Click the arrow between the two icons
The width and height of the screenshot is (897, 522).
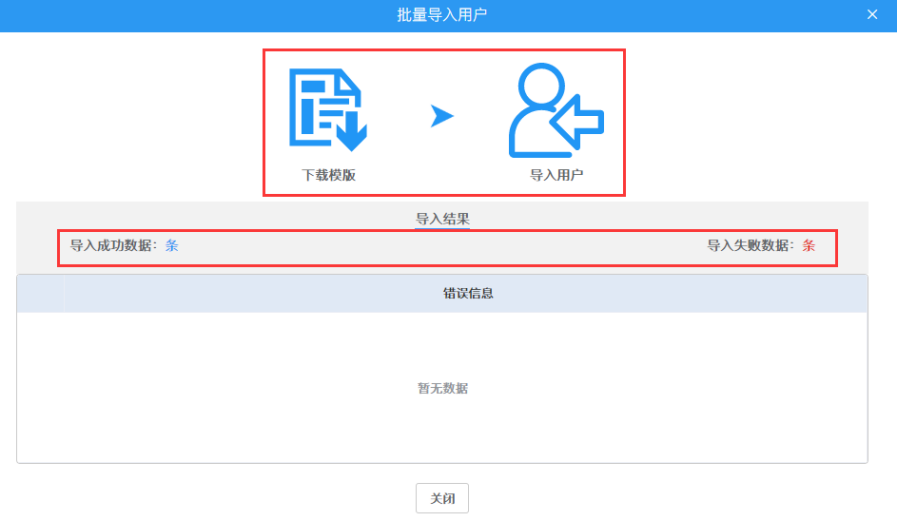pos(442,116)
